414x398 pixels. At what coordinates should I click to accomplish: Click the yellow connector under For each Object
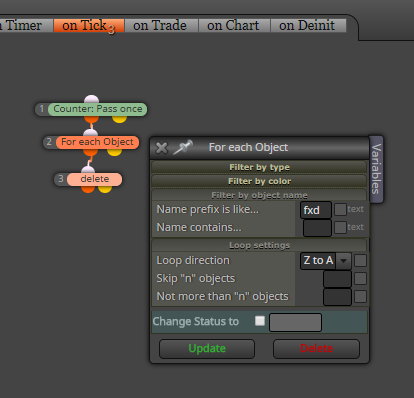114,152
